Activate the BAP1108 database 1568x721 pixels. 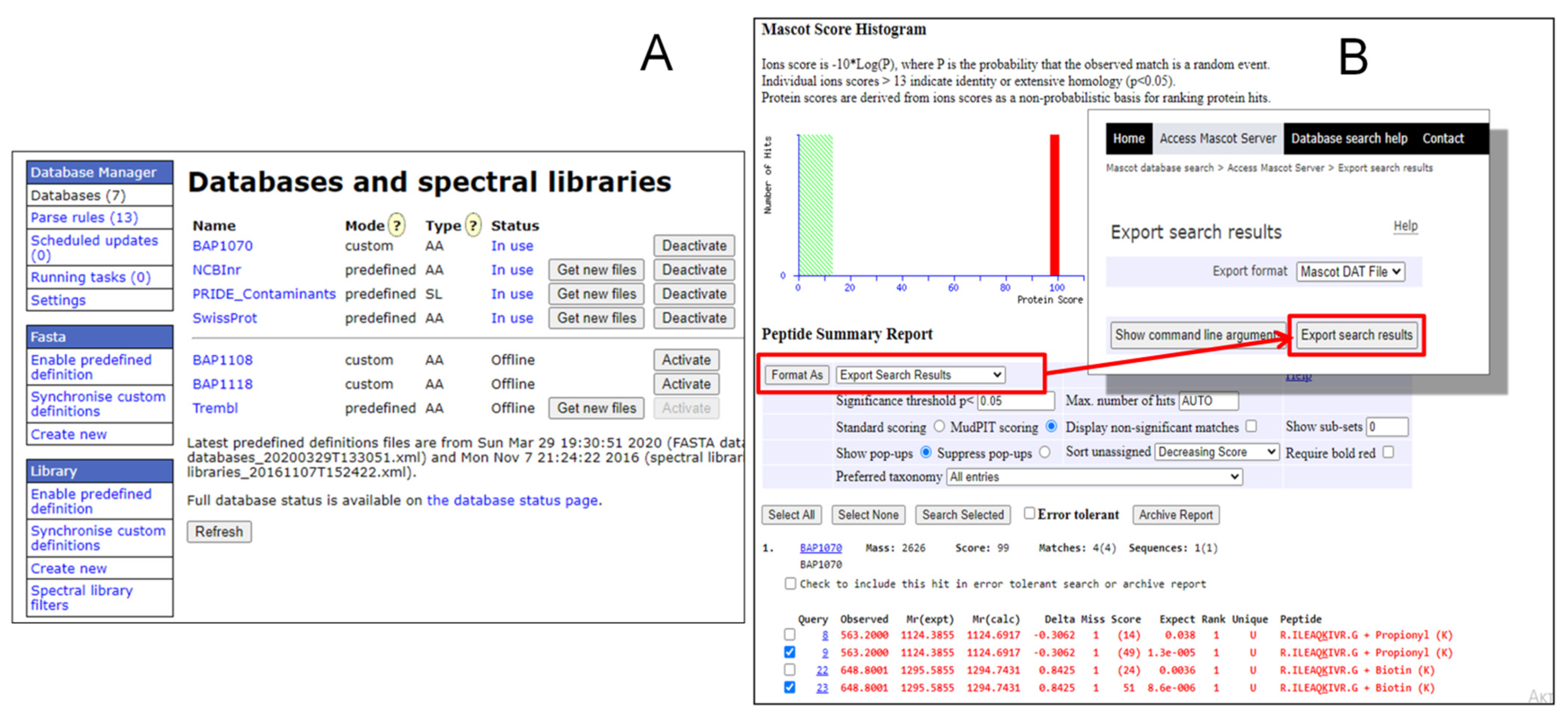point(686,360)
